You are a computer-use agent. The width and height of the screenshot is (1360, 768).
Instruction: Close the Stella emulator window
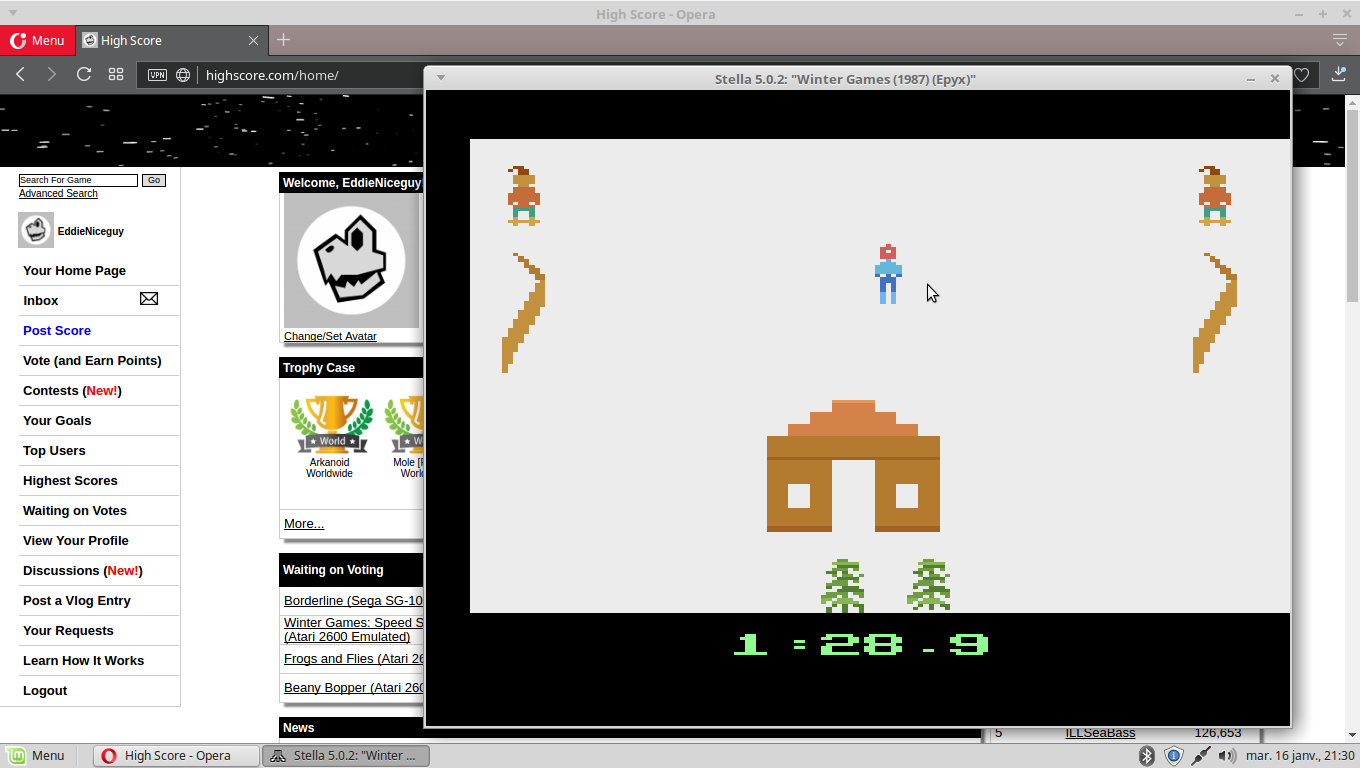tap(1274, 78)
